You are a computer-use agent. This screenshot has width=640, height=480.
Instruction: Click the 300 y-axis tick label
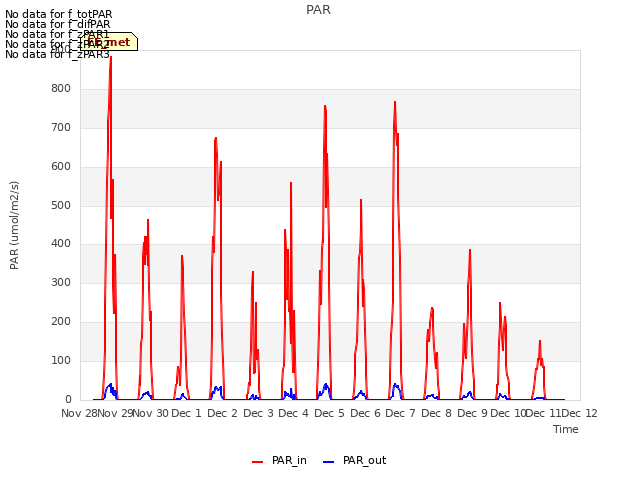(x=61, y=282)
